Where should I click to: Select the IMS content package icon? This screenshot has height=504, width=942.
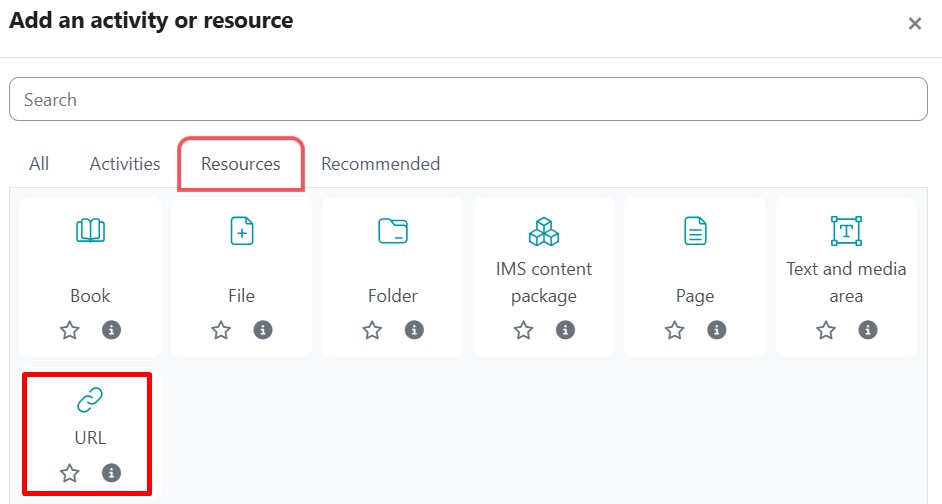tap(544, 231)
